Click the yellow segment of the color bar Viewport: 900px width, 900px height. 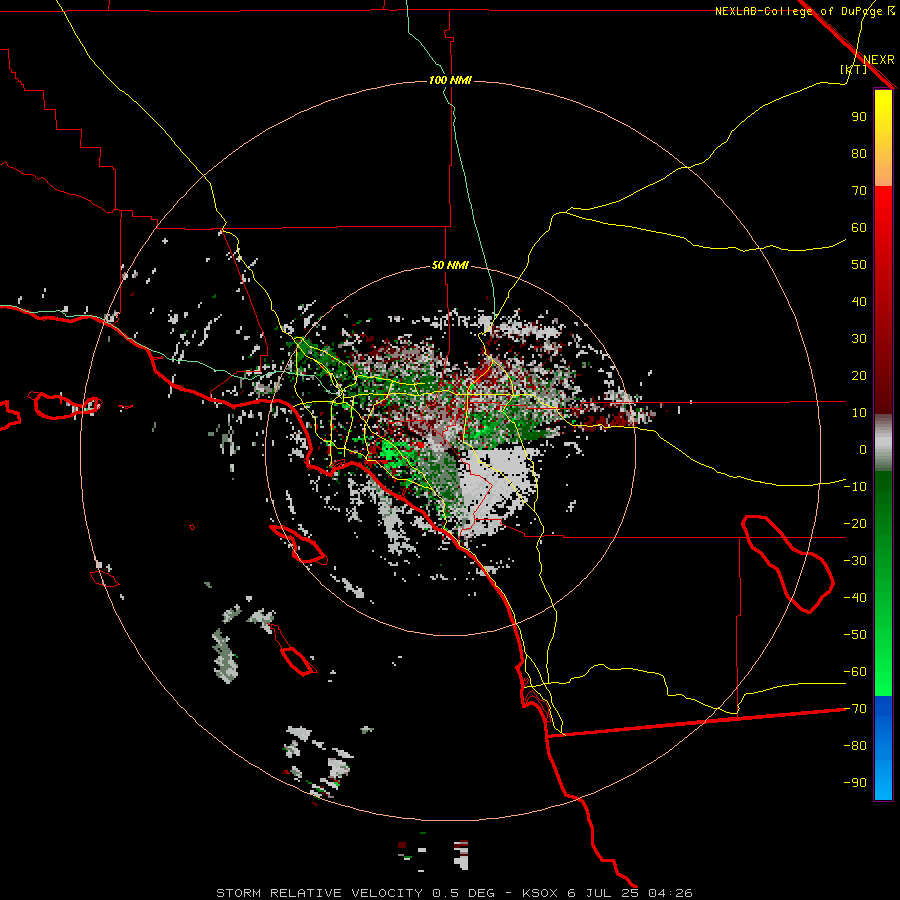[x=883, y=138]
